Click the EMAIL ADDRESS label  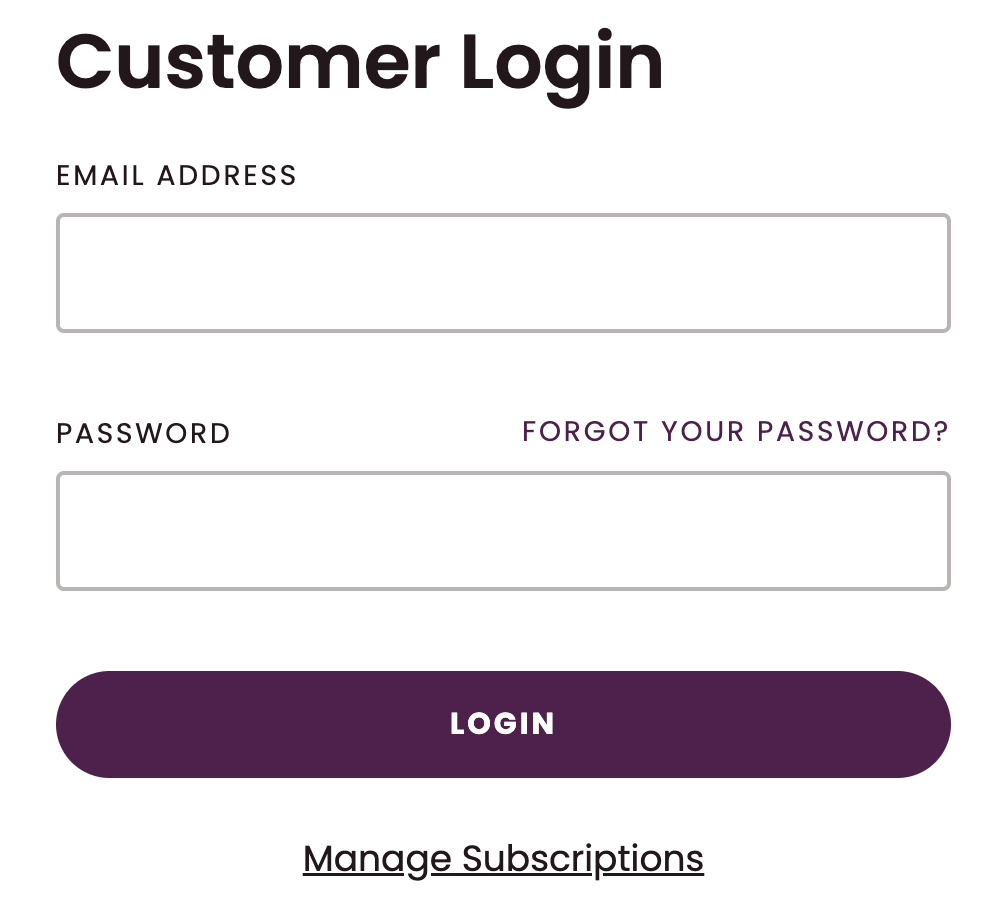click(177, 176)
